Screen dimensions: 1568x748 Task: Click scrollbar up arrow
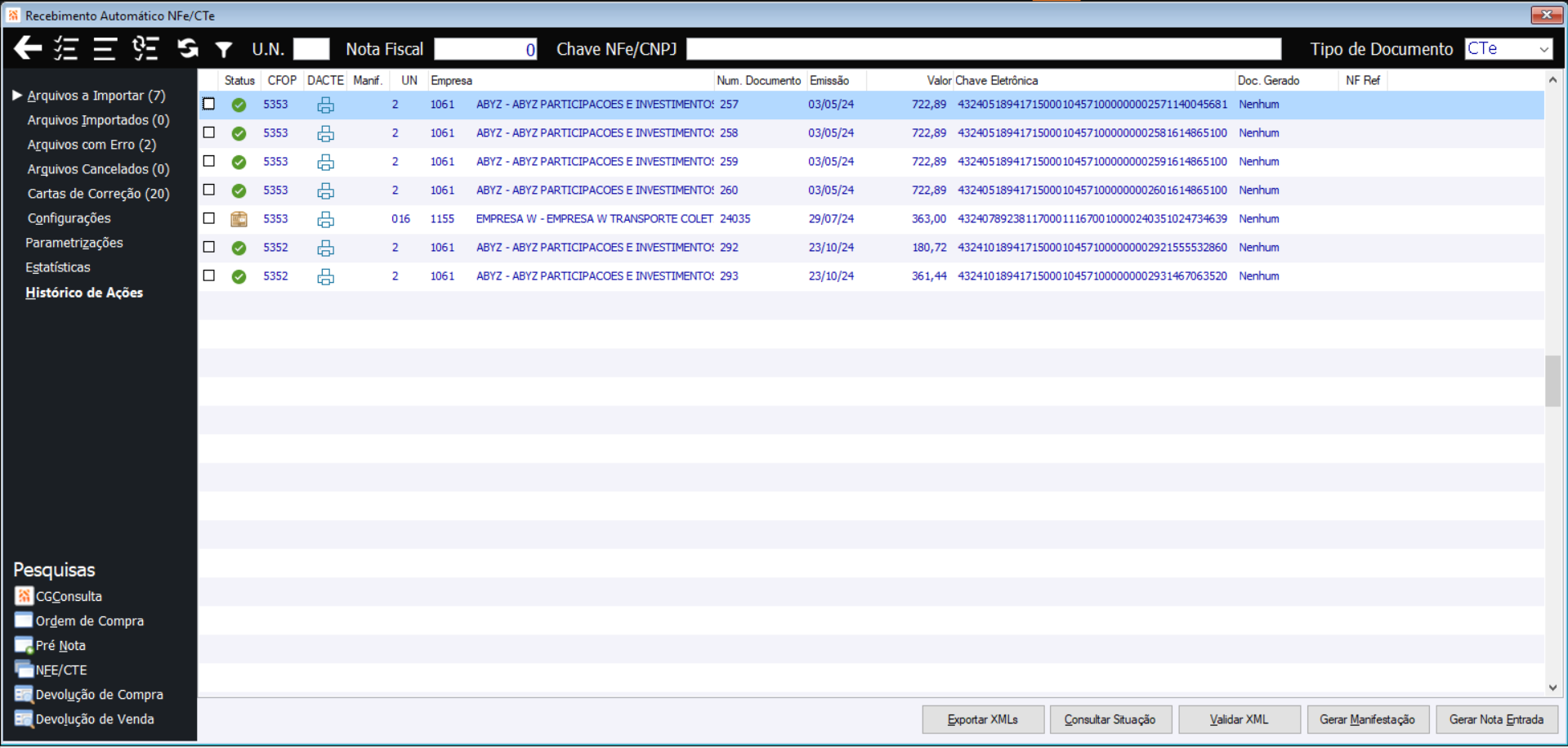coord(1552,80)
